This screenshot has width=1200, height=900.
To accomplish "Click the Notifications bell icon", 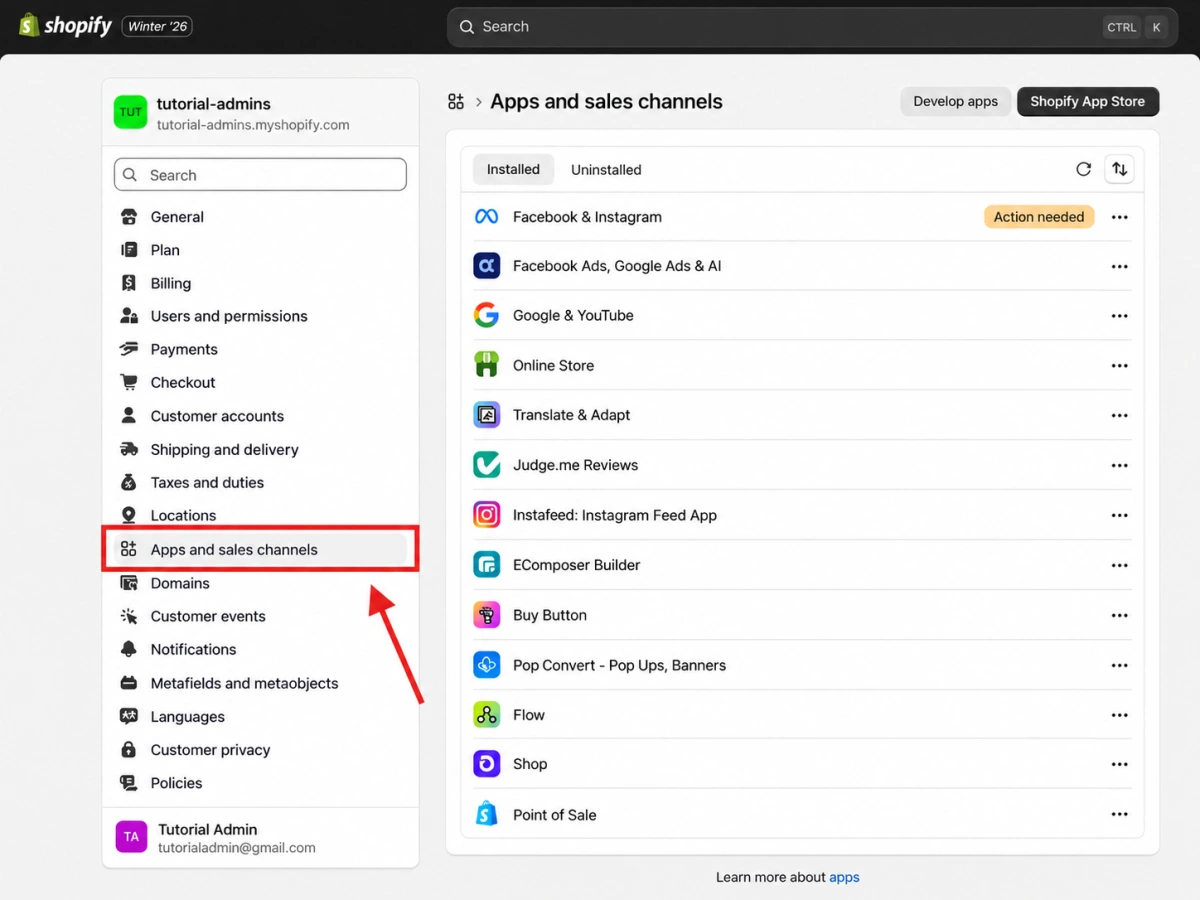I will (128, 649).
